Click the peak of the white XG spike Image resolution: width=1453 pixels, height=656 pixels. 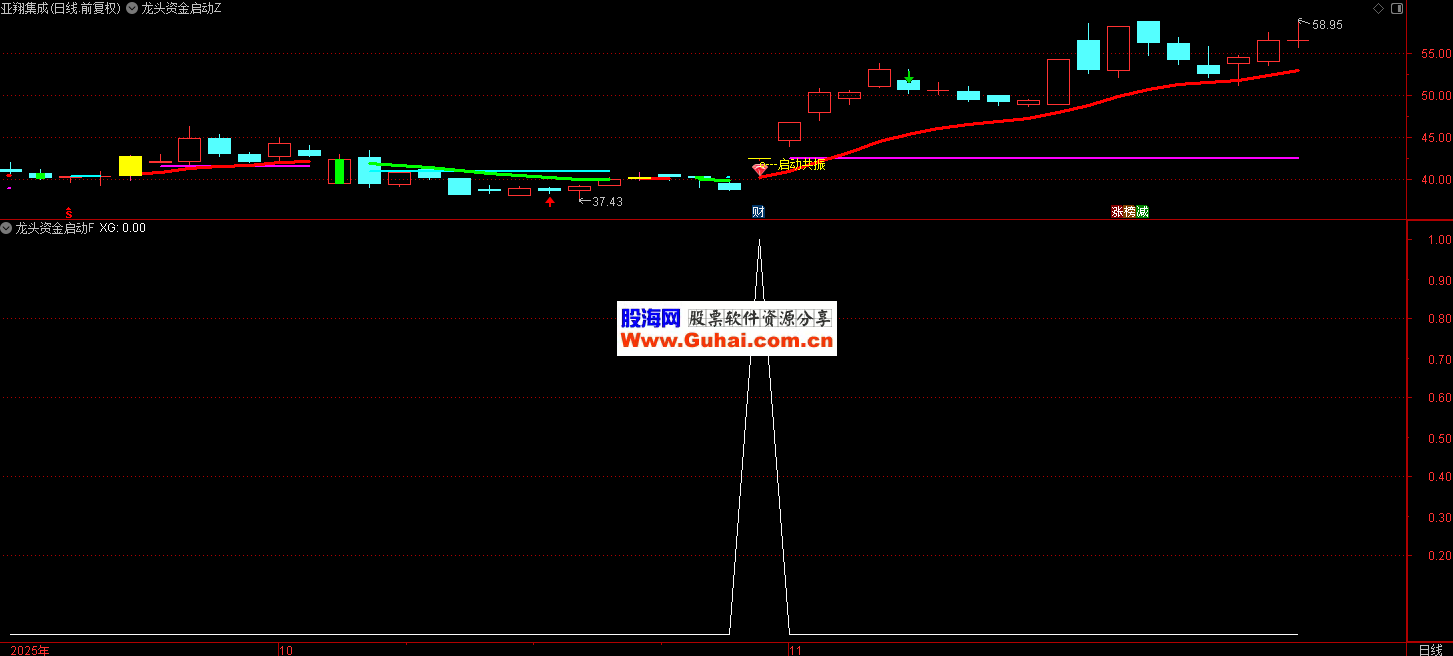click(x=759, y=241)
